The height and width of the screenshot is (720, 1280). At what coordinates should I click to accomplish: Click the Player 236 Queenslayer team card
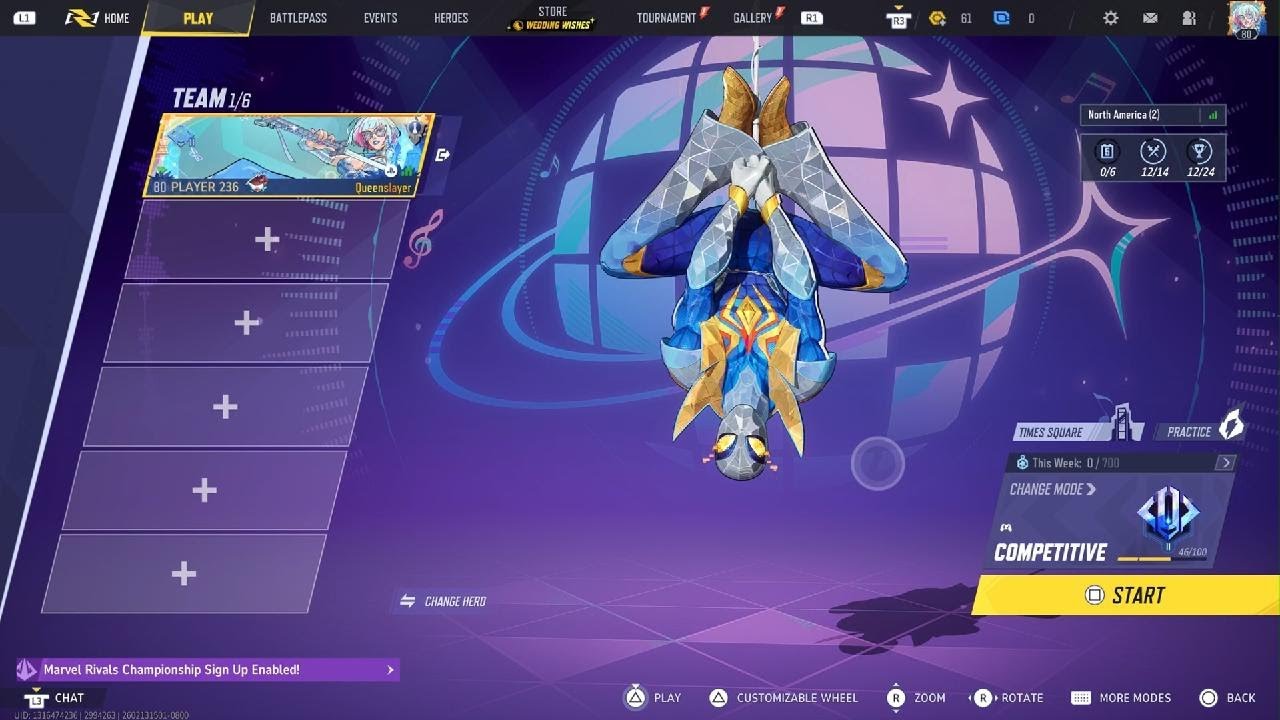(x=291, y=155)
